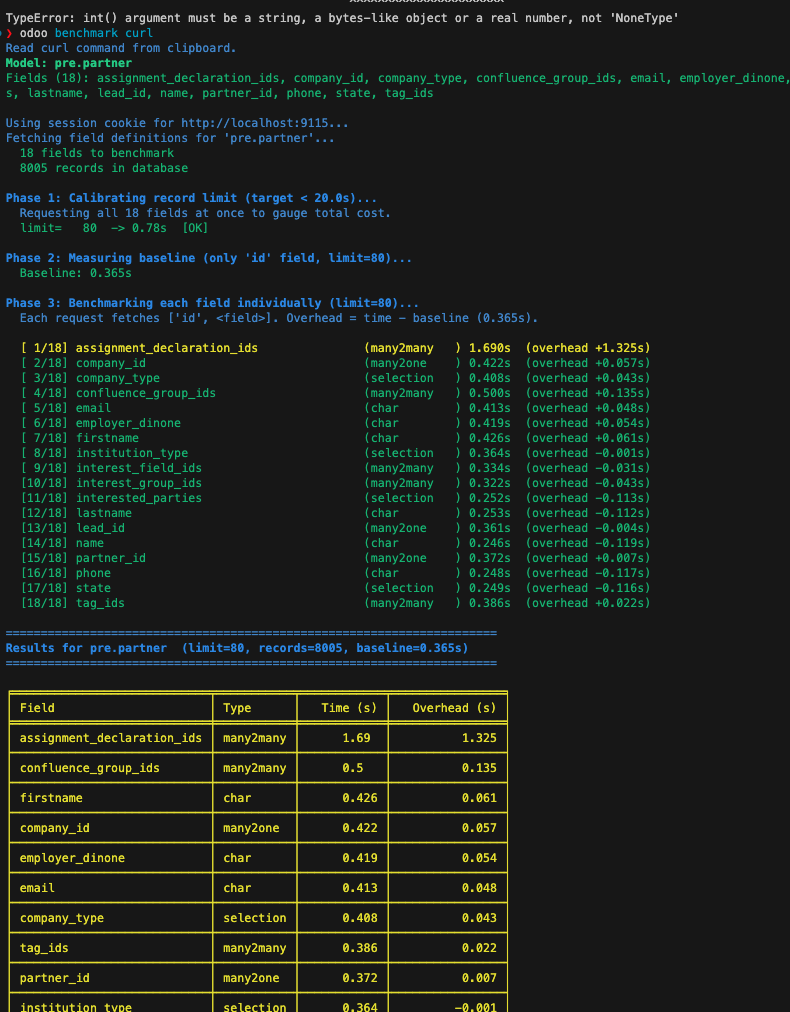Screen dimensions: 790x1012
Task: Click the 'Baseline: 0.365s' line
Action: (x=76, y=273)
